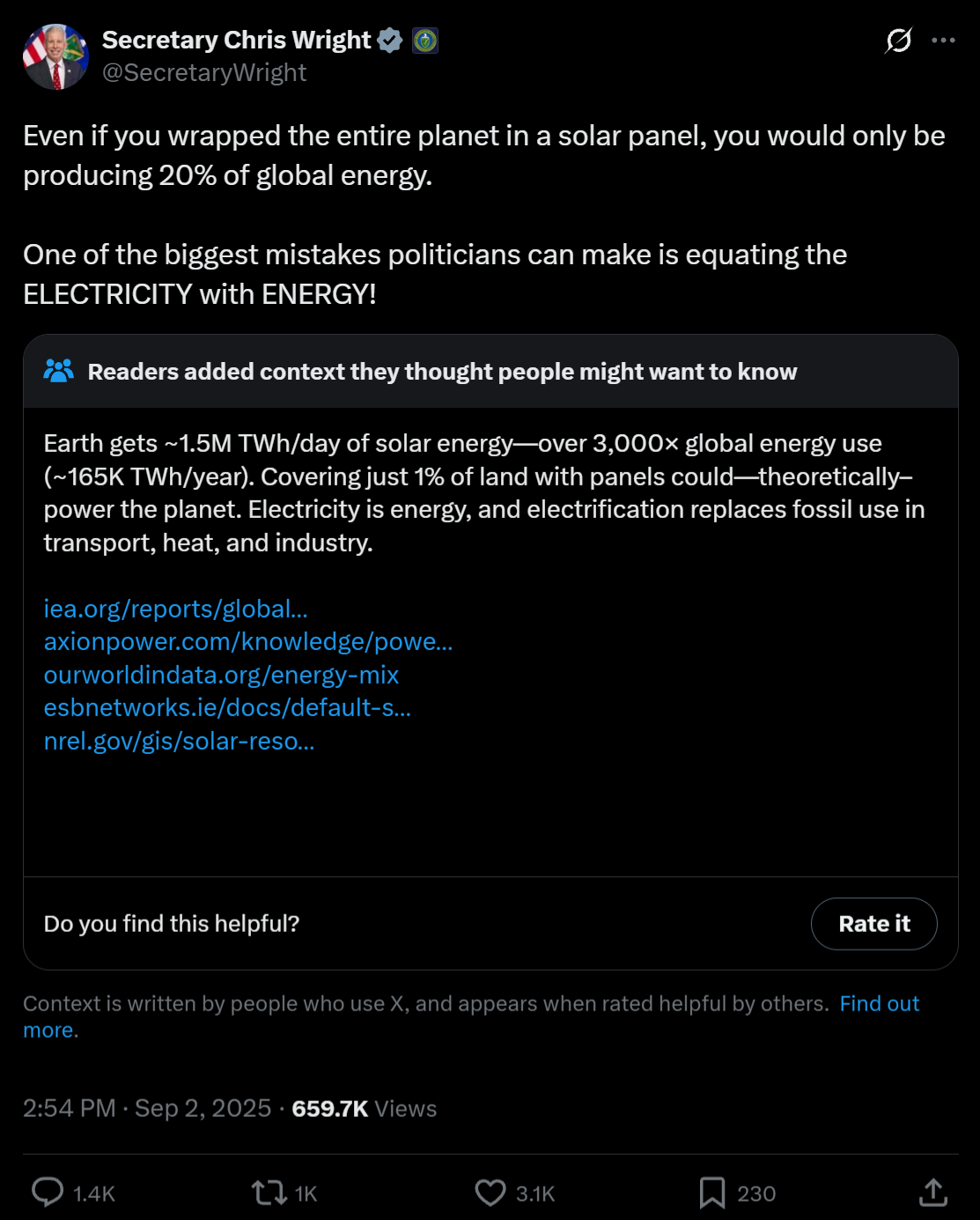Viewport: 980px width, 1220px height.
Task: Open the three-dot more options menu
Action: click(943, 41)
